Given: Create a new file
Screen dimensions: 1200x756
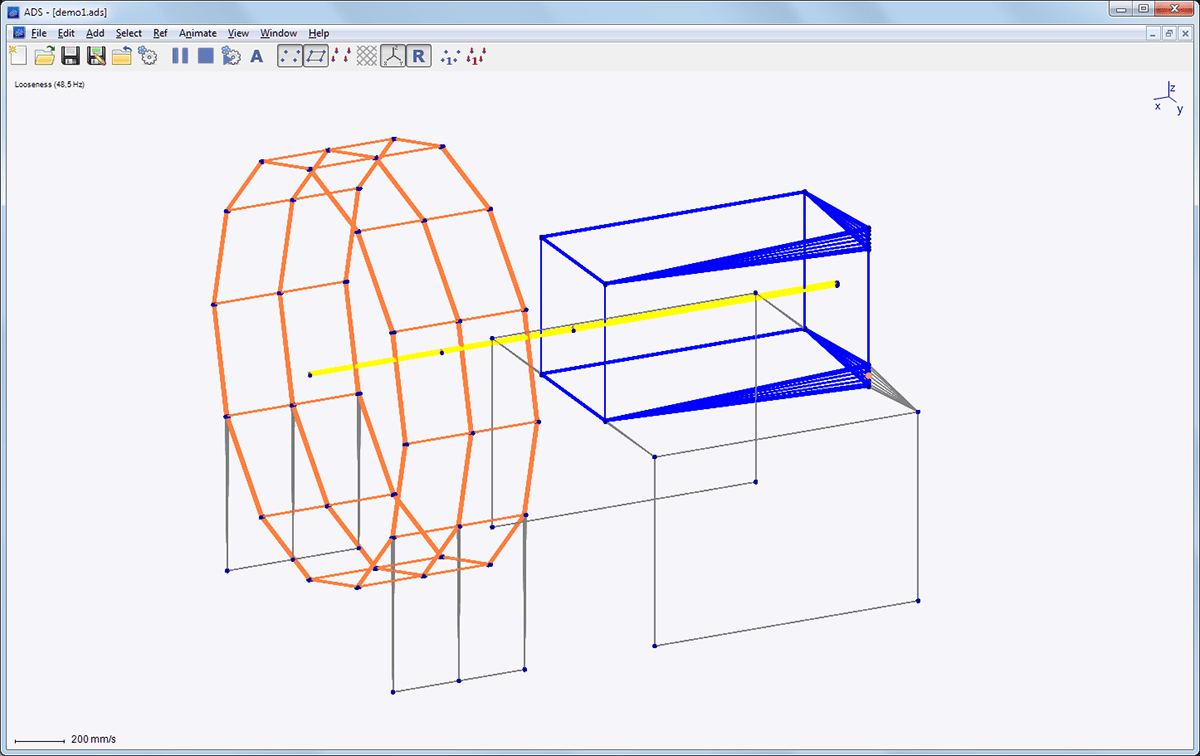Looking at the screenshot, I should tap(17, 56).
